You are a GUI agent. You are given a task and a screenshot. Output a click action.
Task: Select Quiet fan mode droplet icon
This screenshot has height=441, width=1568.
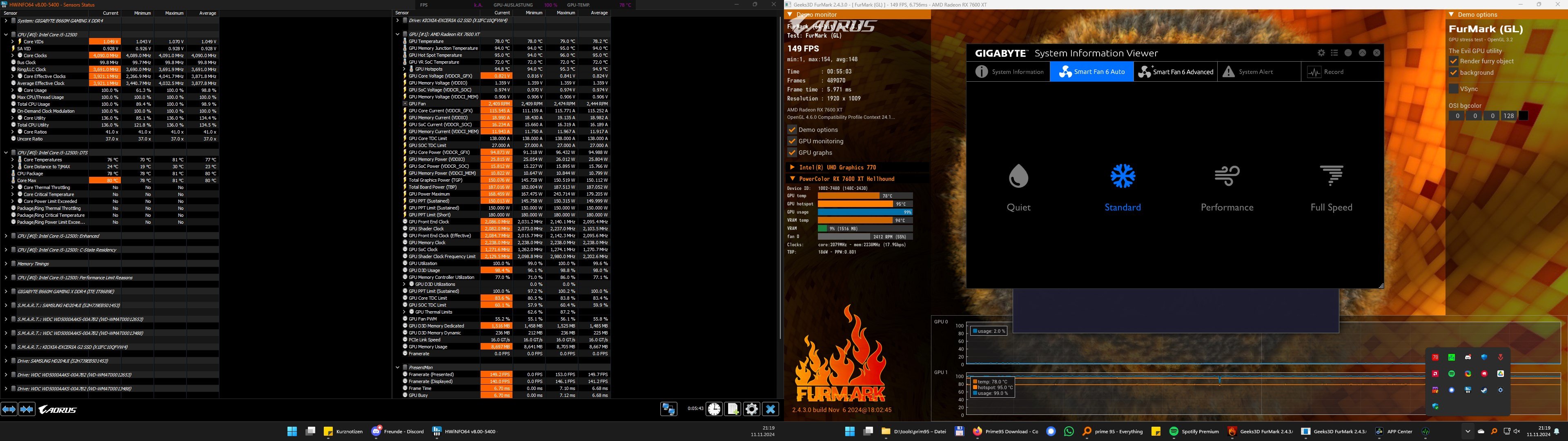pos(1018,176)
